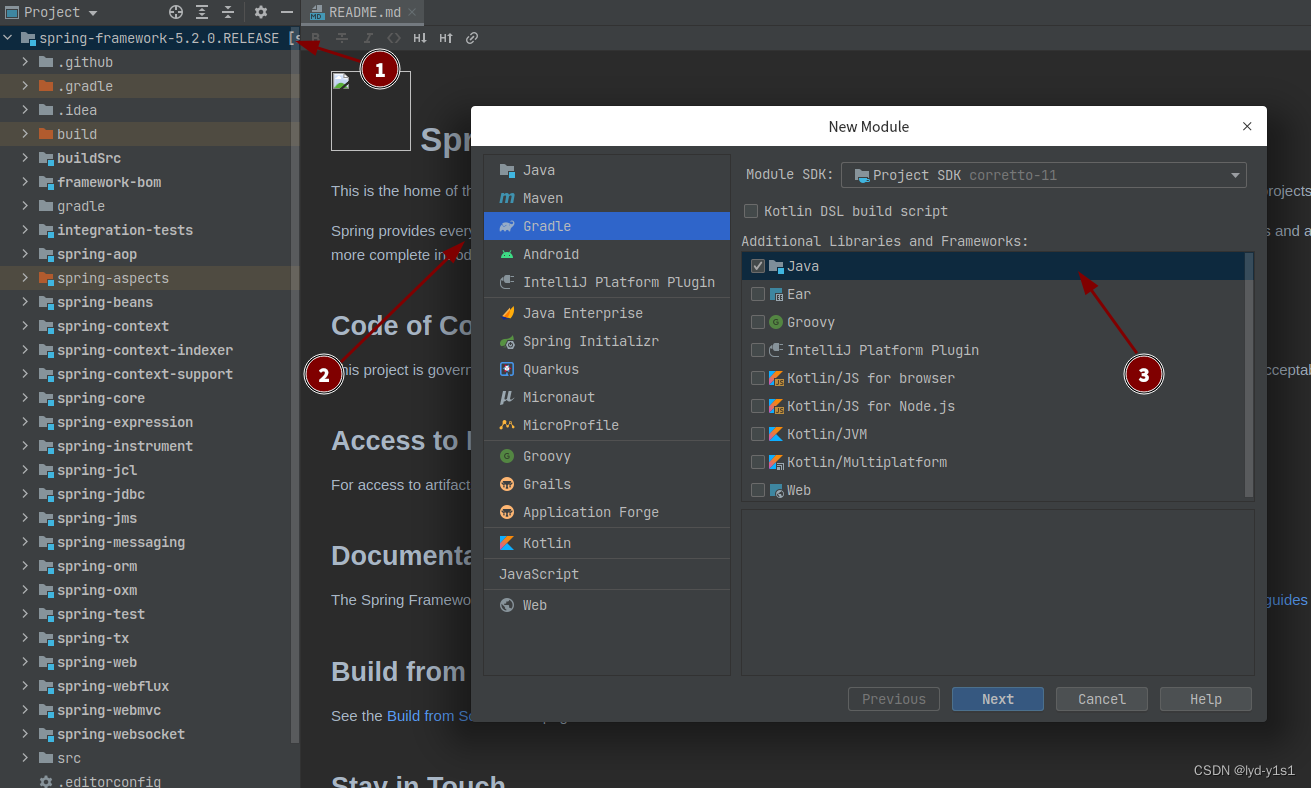The width and height of the screenshot is (1311, 788).
Task: Select Maven module type
Action: [x=607, y=198]
